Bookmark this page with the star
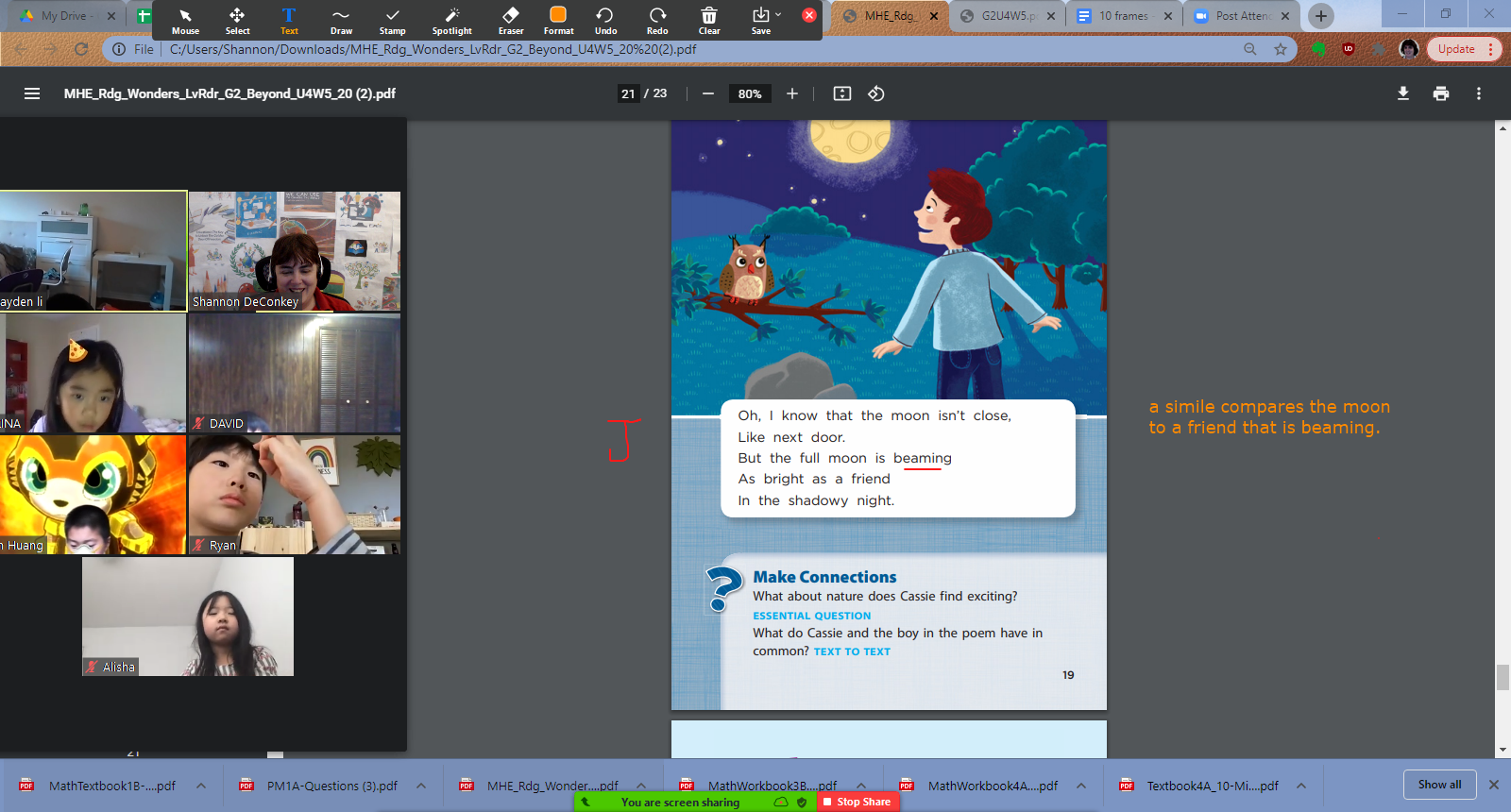This screenshot has height=812, width=1511. (x=1281, y=49)
